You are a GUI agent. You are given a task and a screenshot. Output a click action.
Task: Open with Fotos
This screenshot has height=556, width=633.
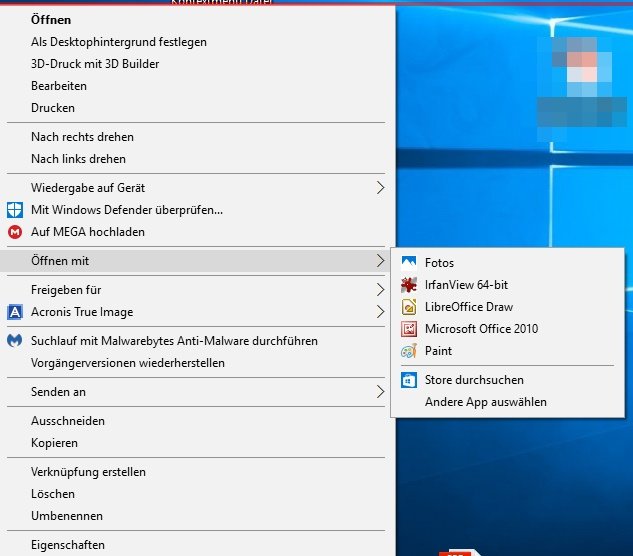click(507, 263)
